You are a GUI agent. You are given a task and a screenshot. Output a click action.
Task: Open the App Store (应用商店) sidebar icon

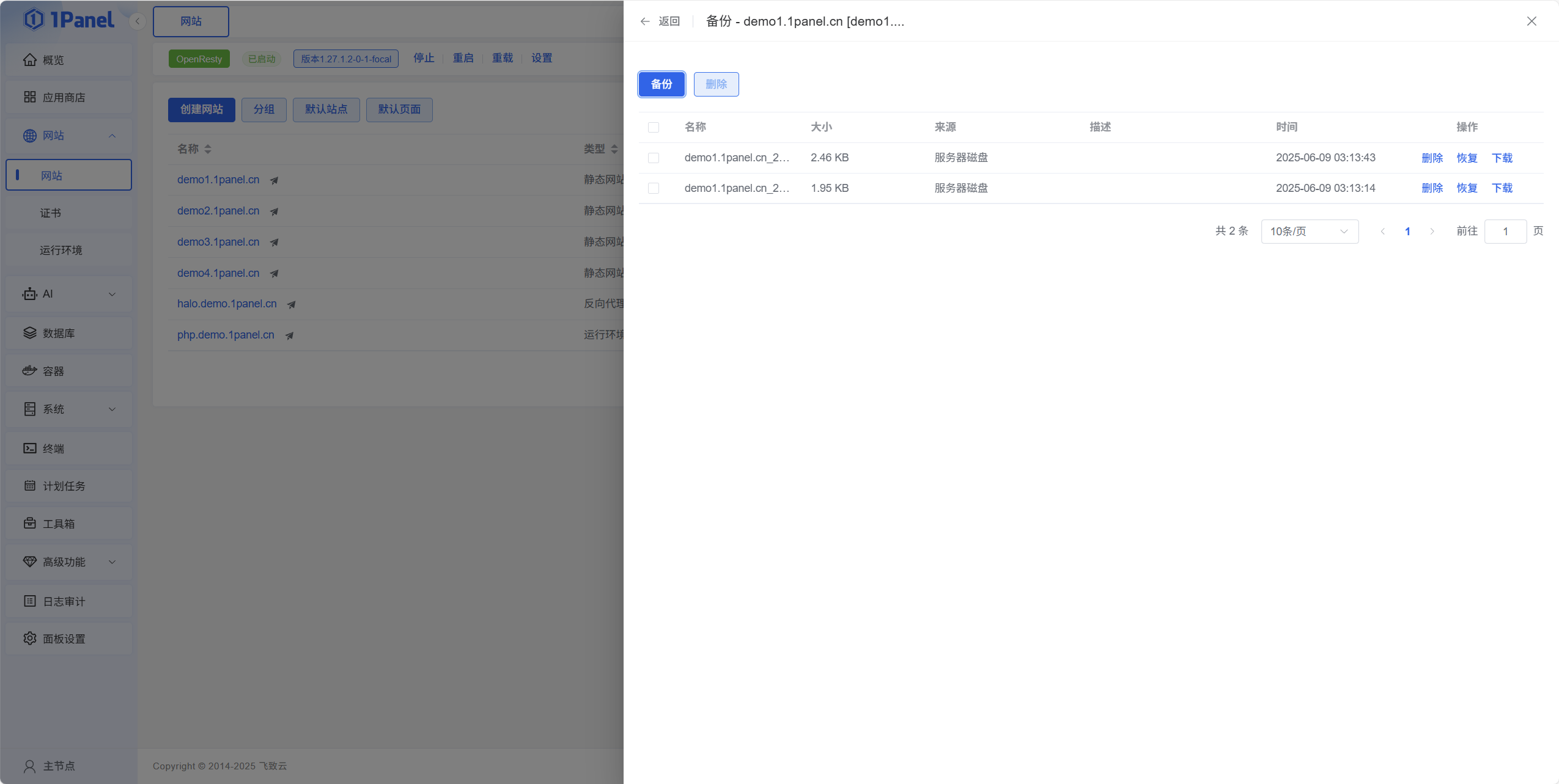(x=30, y=97)
